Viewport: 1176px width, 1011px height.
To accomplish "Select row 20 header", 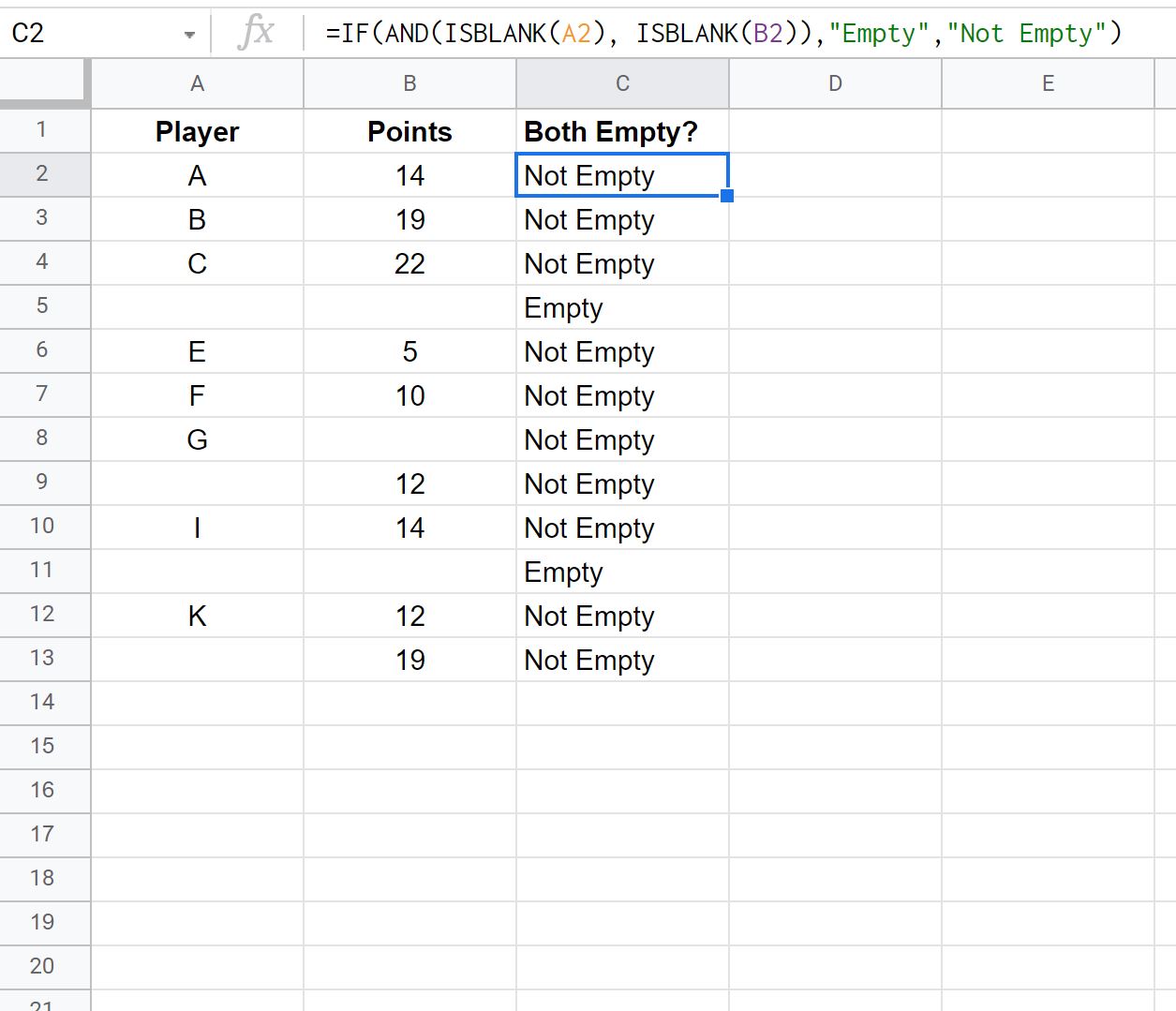I will point(43,967).
